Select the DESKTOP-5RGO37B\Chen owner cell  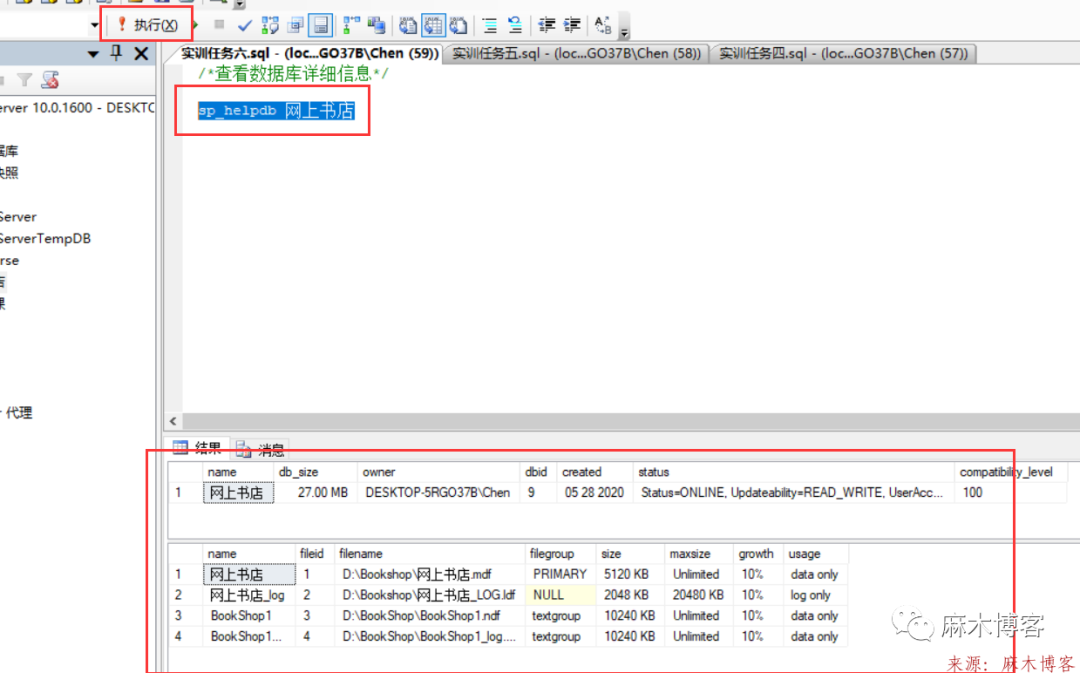pos(438,493)
